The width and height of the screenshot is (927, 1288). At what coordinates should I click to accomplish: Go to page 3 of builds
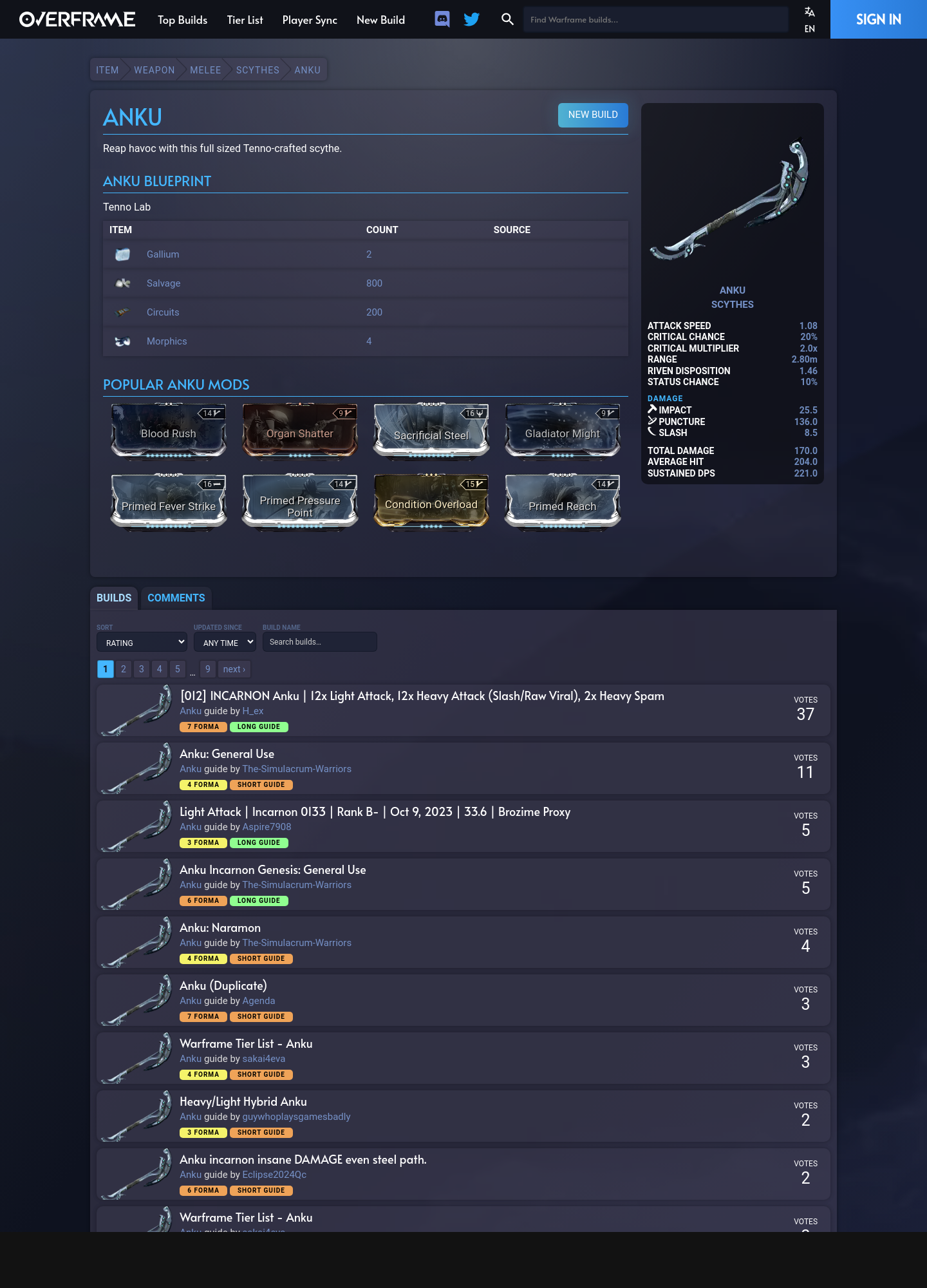[x=142, y=669]
